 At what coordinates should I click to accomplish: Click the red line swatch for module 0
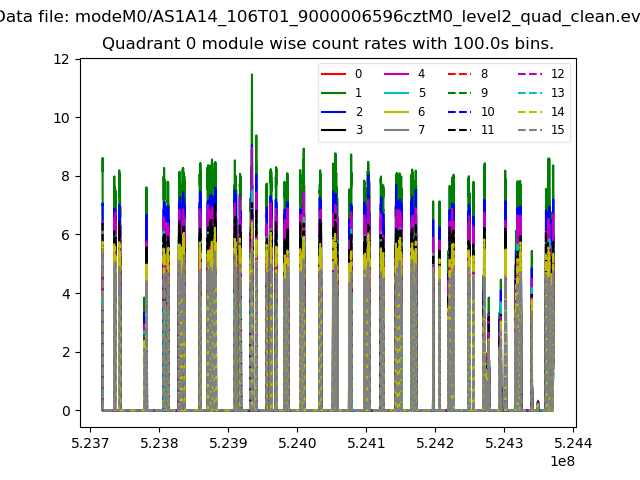(333, 74)
